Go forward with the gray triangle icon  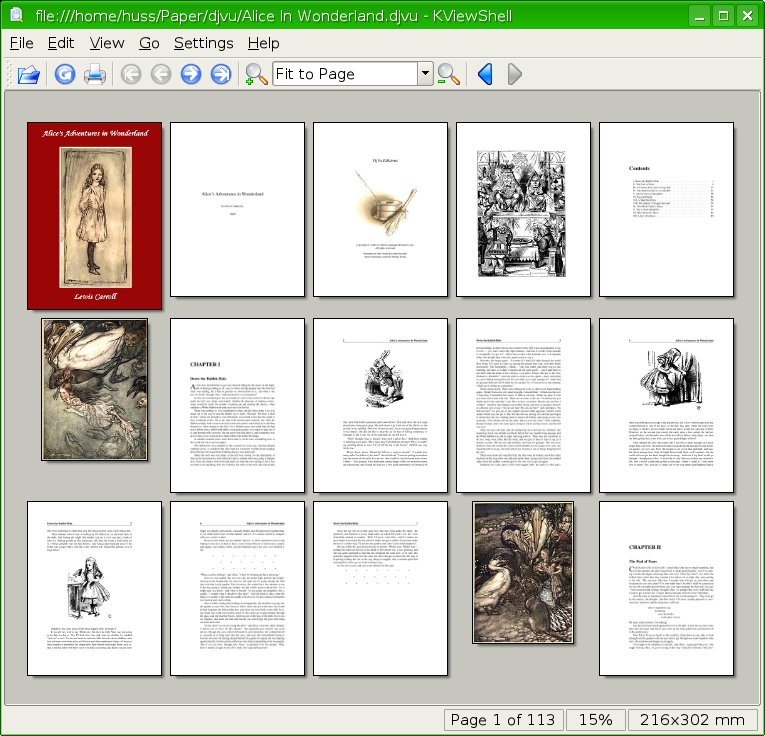tap(515, 75)
